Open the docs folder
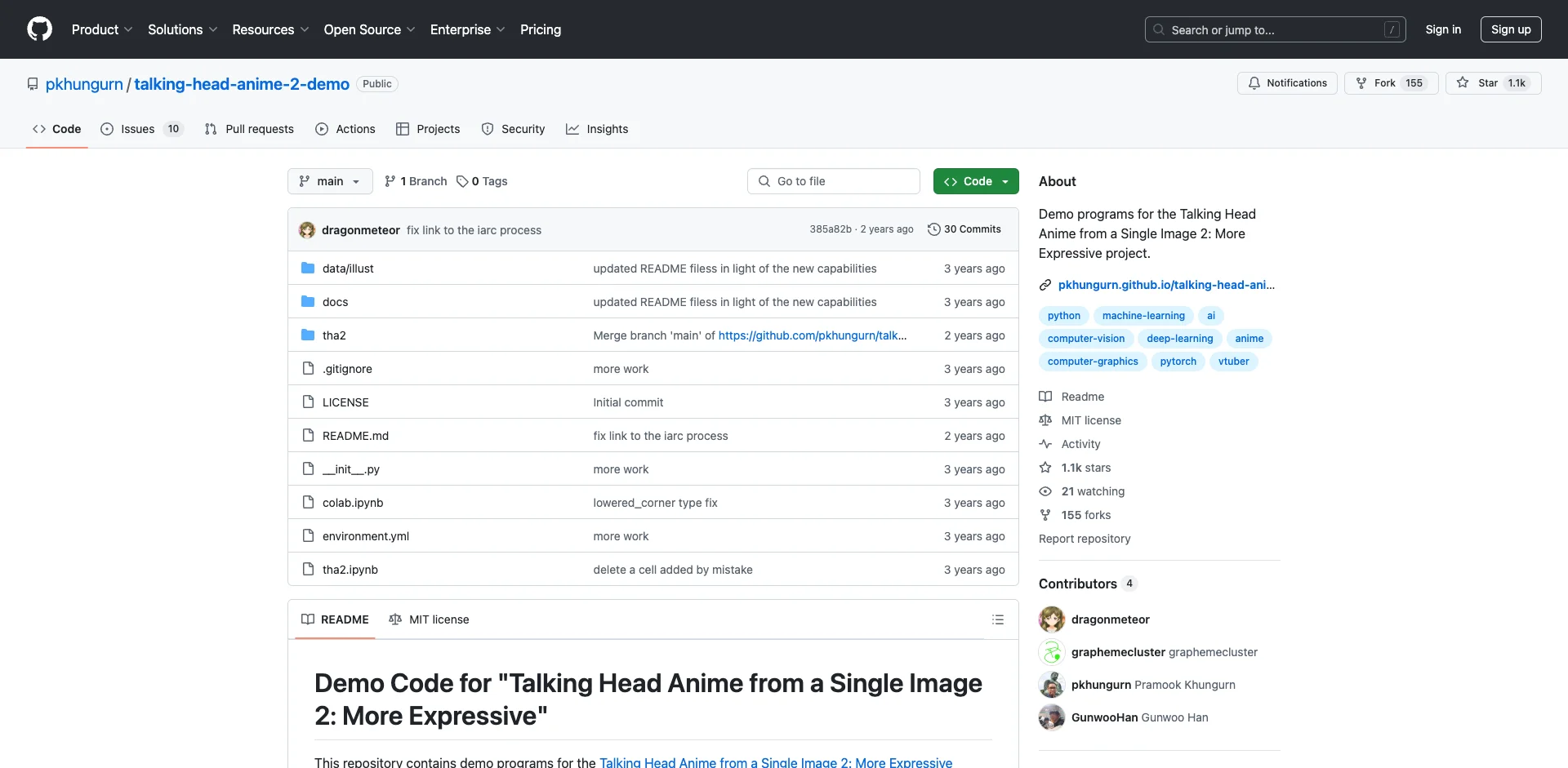This screenshot has width=1568, height=768. click(335, 302)
